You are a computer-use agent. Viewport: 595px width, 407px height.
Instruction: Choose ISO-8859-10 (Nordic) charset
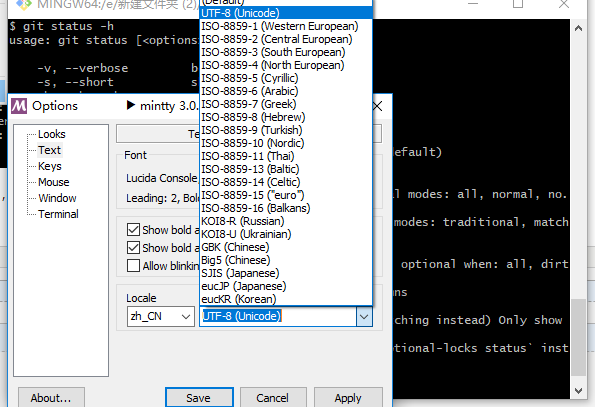pyautogui.click(x=286, y=143)
